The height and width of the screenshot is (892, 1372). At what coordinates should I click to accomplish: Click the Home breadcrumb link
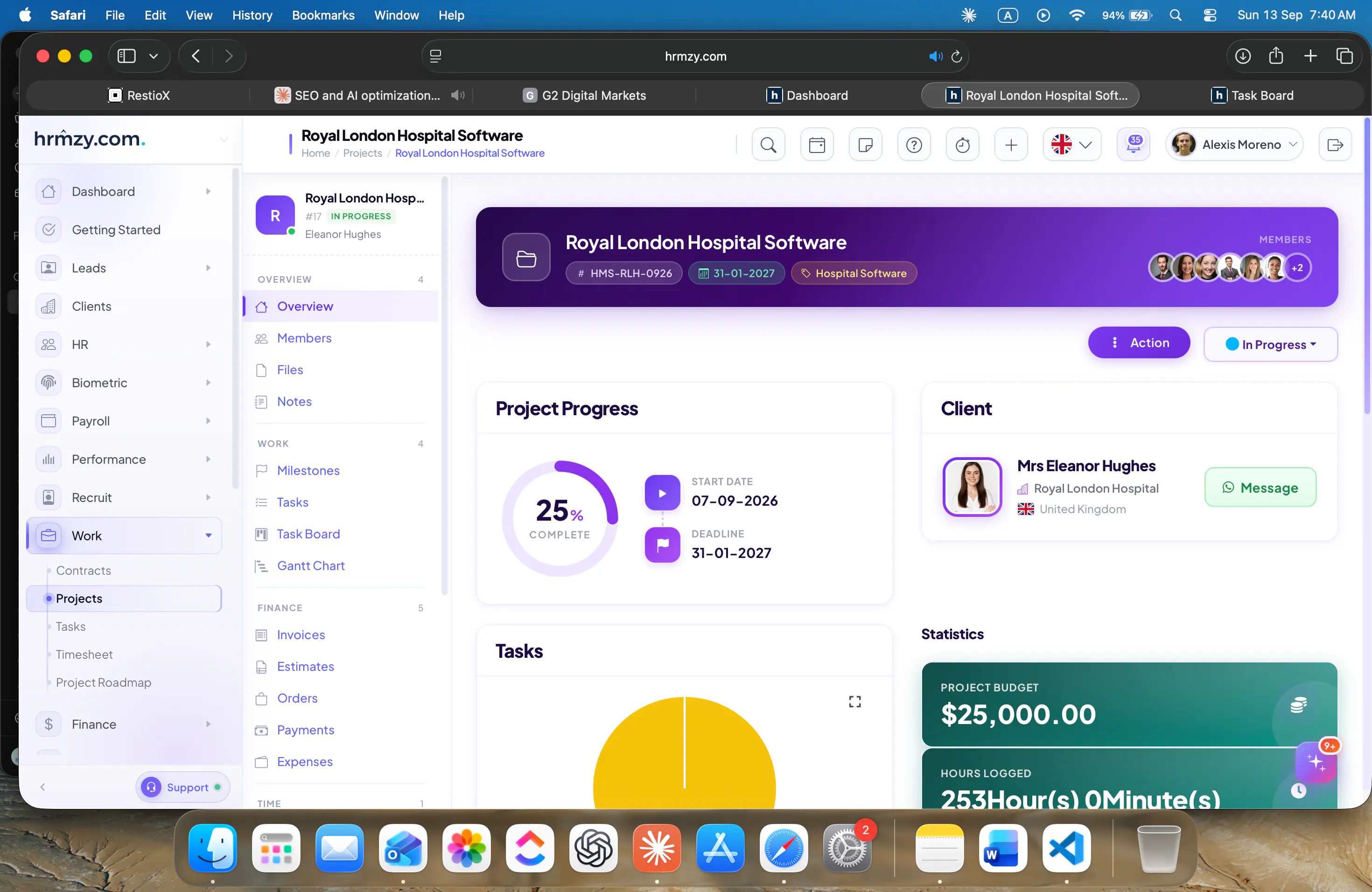pos(315,153)
